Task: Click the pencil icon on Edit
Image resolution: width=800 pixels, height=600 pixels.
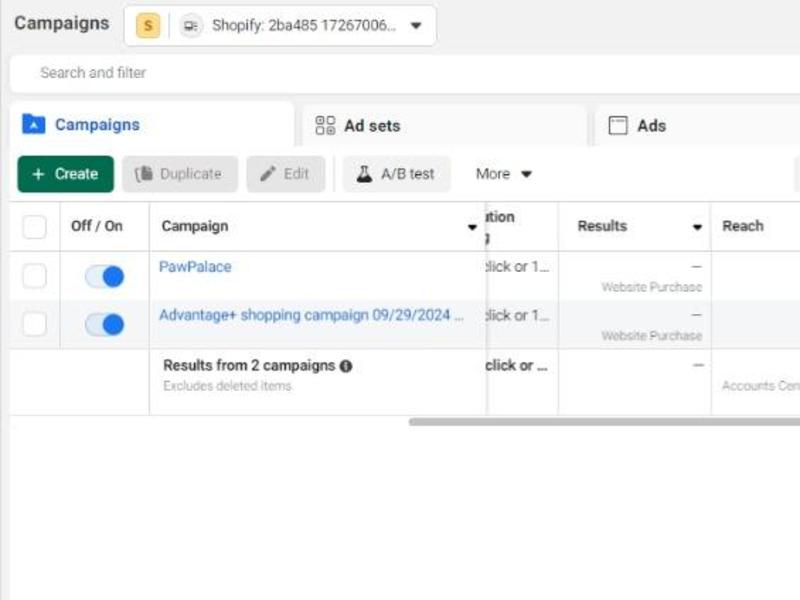Action: pos(268,174)
